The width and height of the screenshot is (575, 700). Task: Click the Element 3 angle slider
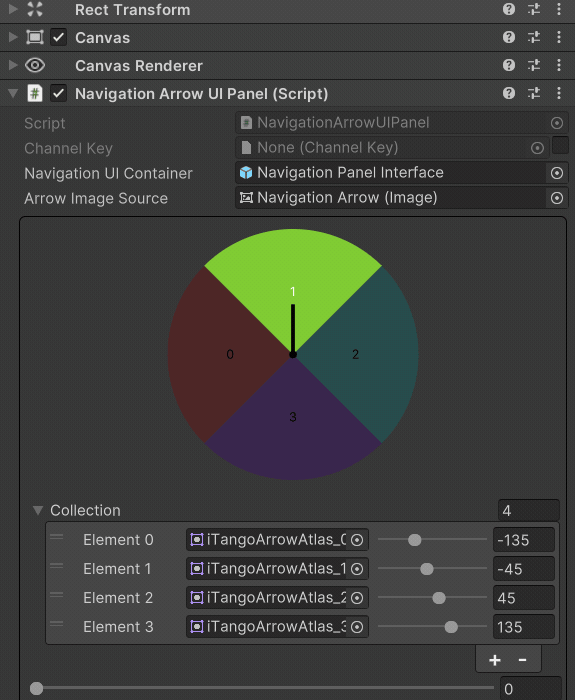pyautogui.click(x=432, y=627)
